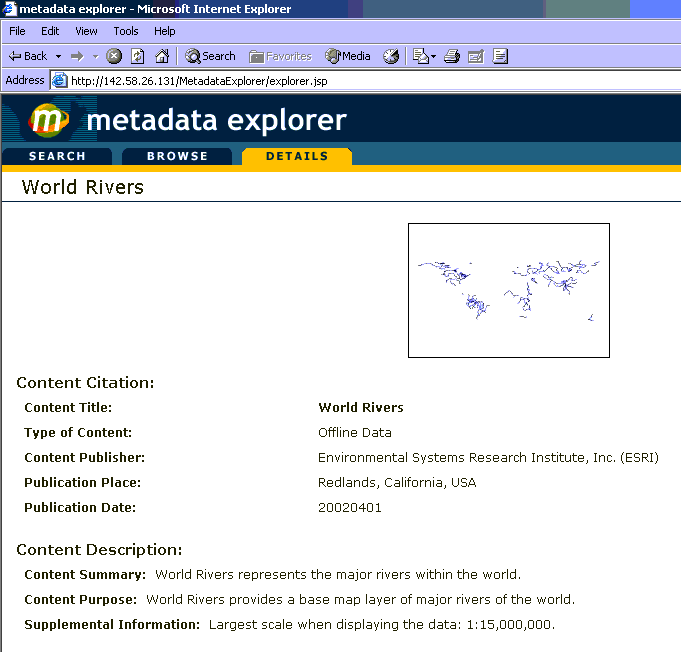Click the Mail toolbar icon
This screenshot has width=681, height=658.
pos(421,57)
